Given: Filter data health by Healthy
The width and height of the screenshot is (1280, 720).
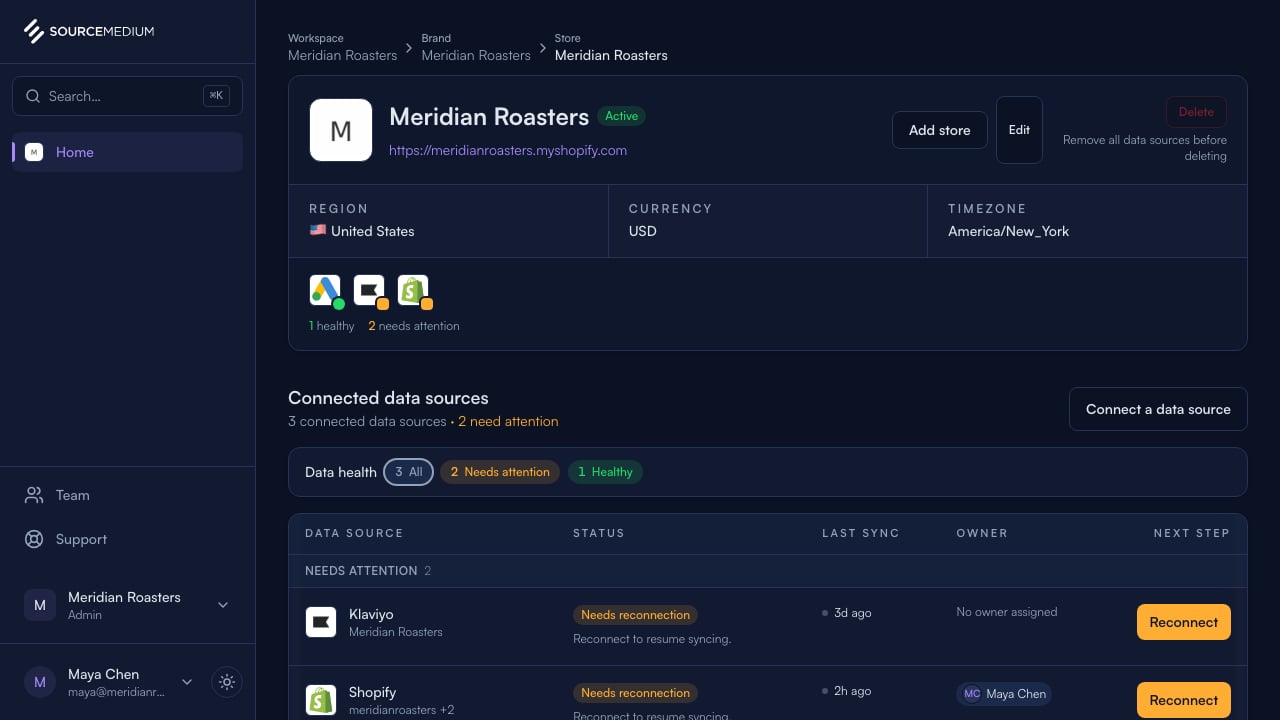Looking at the screenshot, I should 605,472.
